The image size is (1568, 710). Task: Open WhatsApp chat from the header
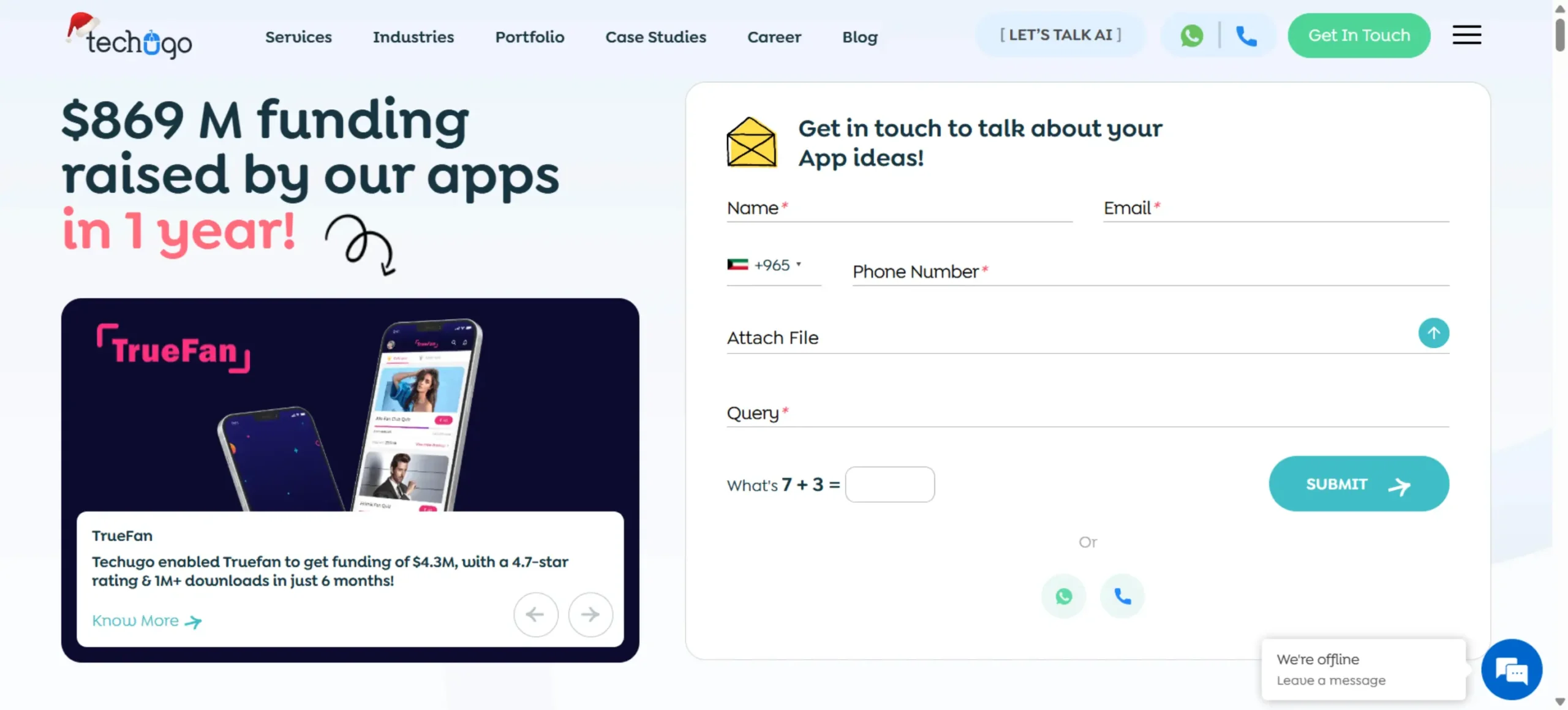coord(1191,35)
